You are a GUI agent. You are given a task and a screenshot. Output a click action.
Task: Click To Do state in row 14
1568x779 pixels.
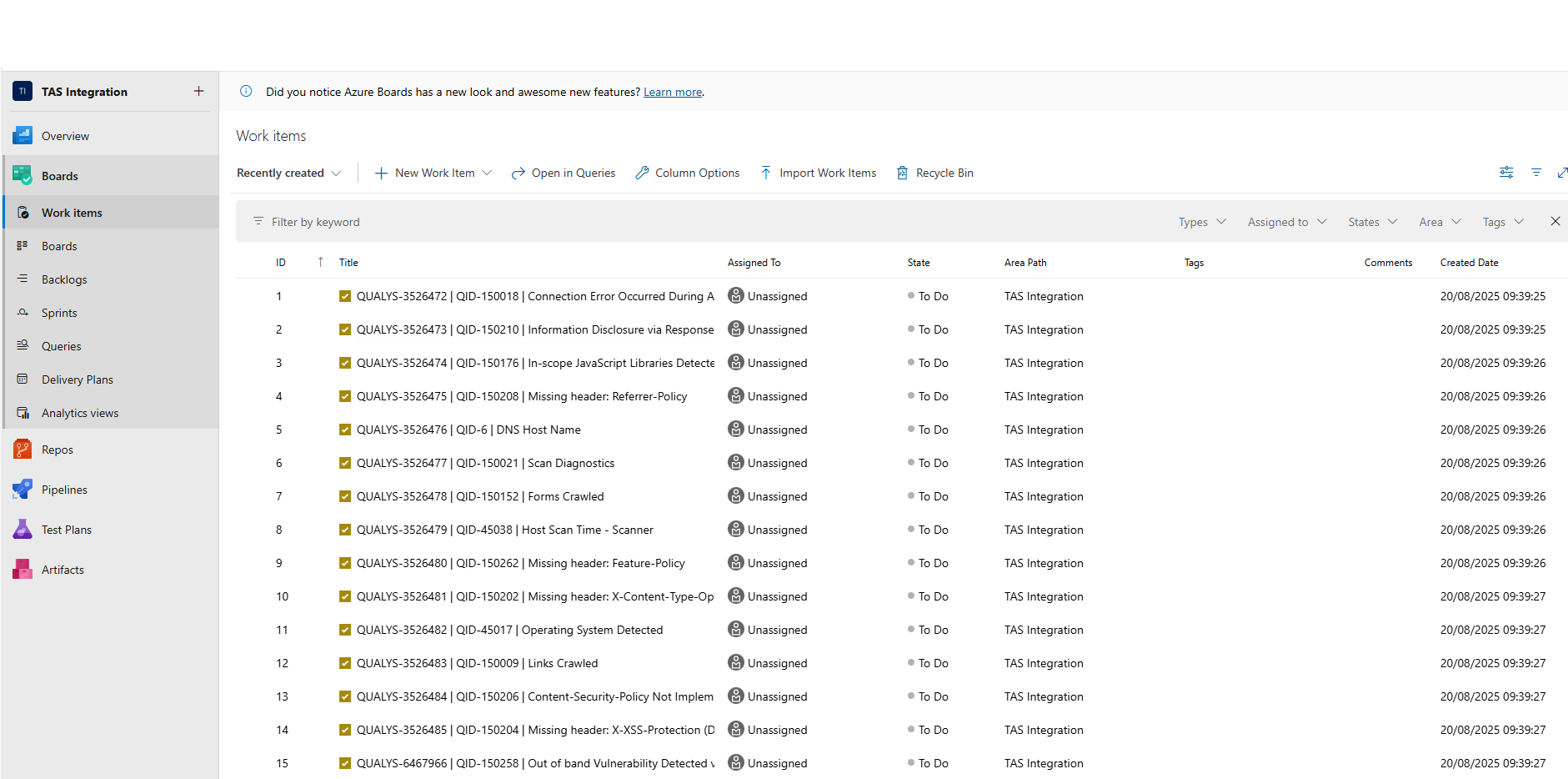tap(933, 730)
